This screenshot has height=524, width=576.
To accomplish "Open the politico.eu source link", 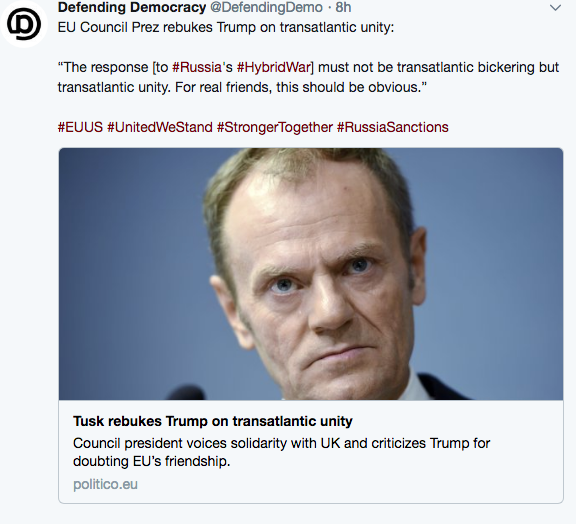I will coord(105,484).
